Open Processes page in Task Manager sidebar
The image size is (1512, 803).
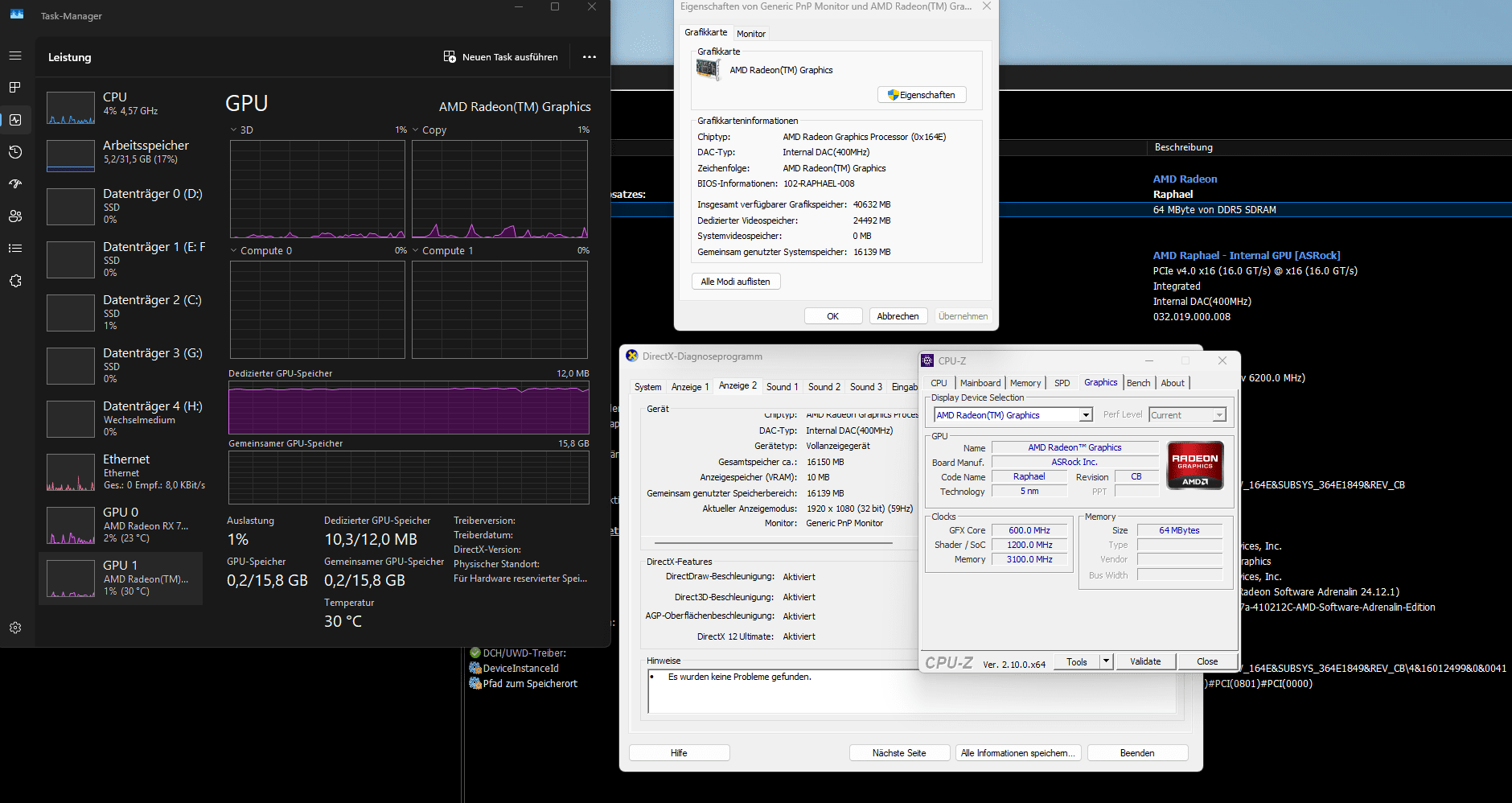pos(15,87)
